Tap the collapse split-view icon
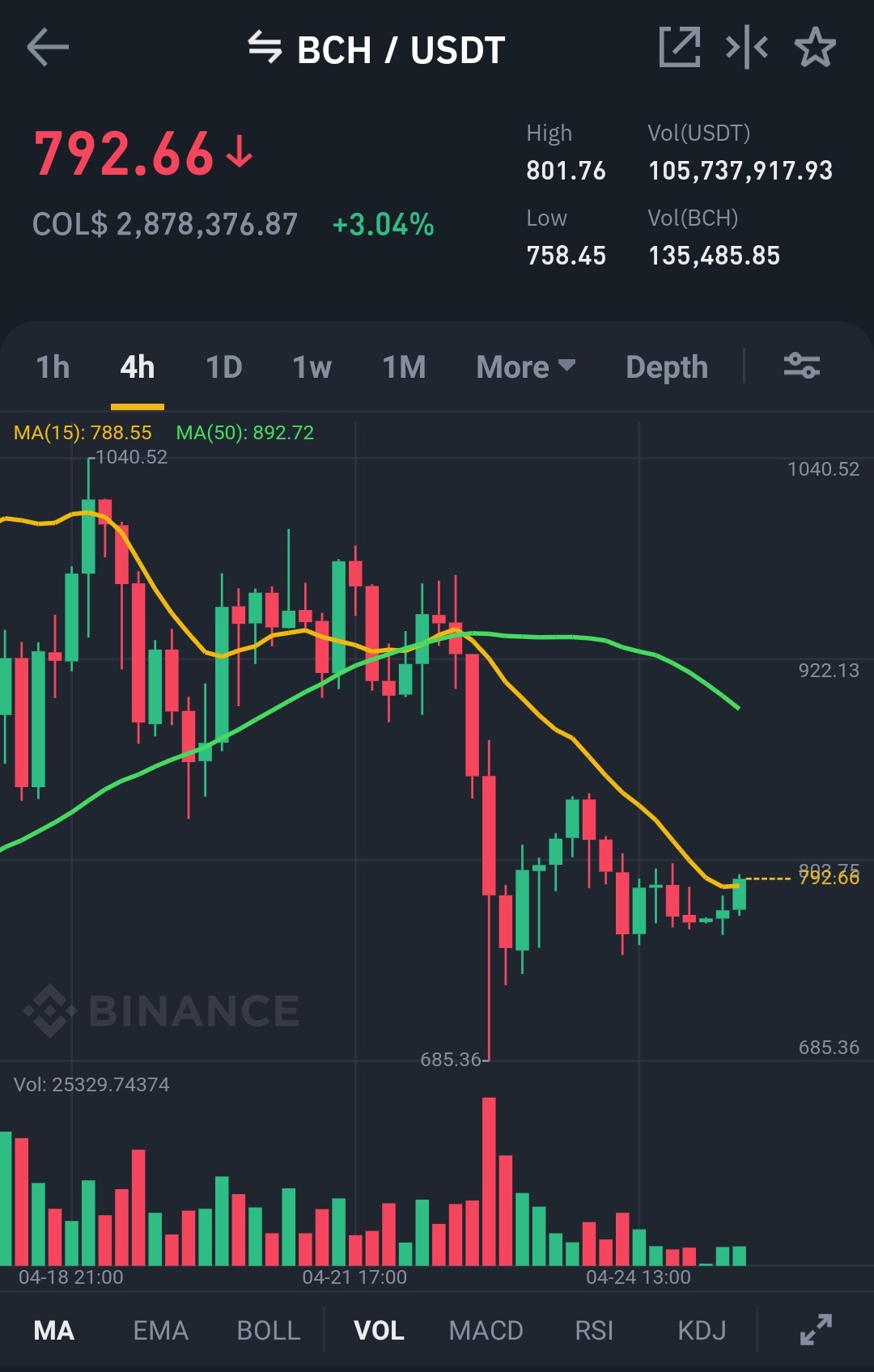 coord(747,47)
